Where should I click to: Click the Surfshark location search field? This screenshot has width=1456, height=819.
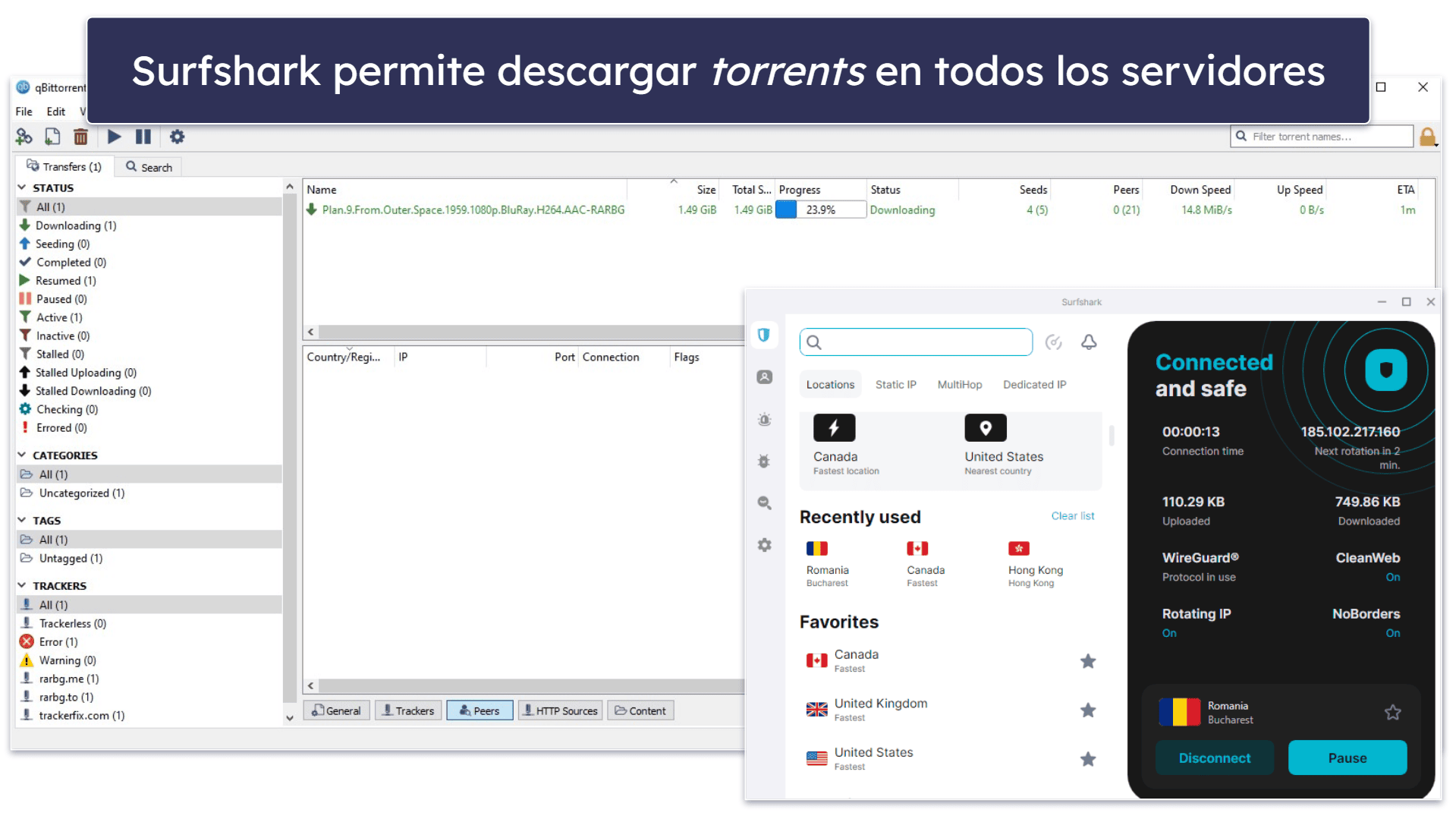[x=916, y=342]
